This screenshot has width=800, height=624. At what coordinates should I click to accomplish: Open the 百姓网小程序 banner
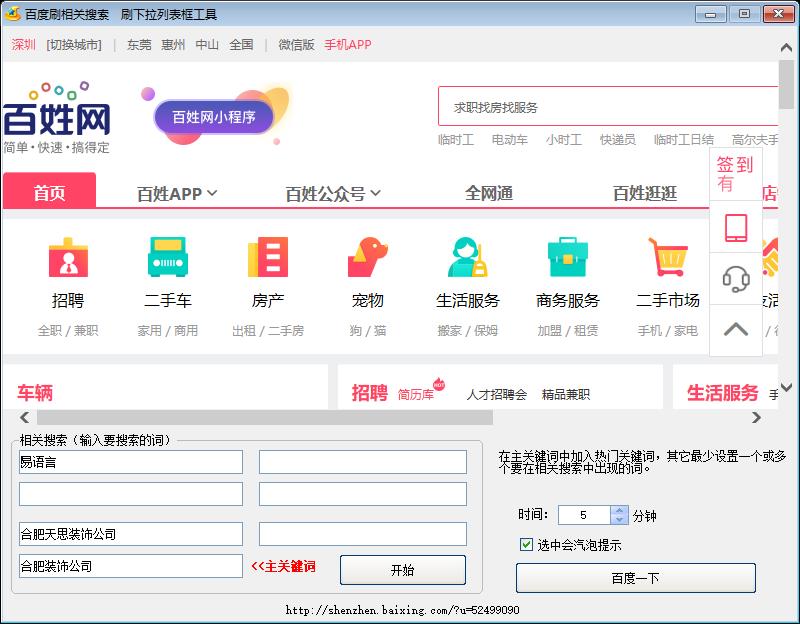tap(214, 117)
